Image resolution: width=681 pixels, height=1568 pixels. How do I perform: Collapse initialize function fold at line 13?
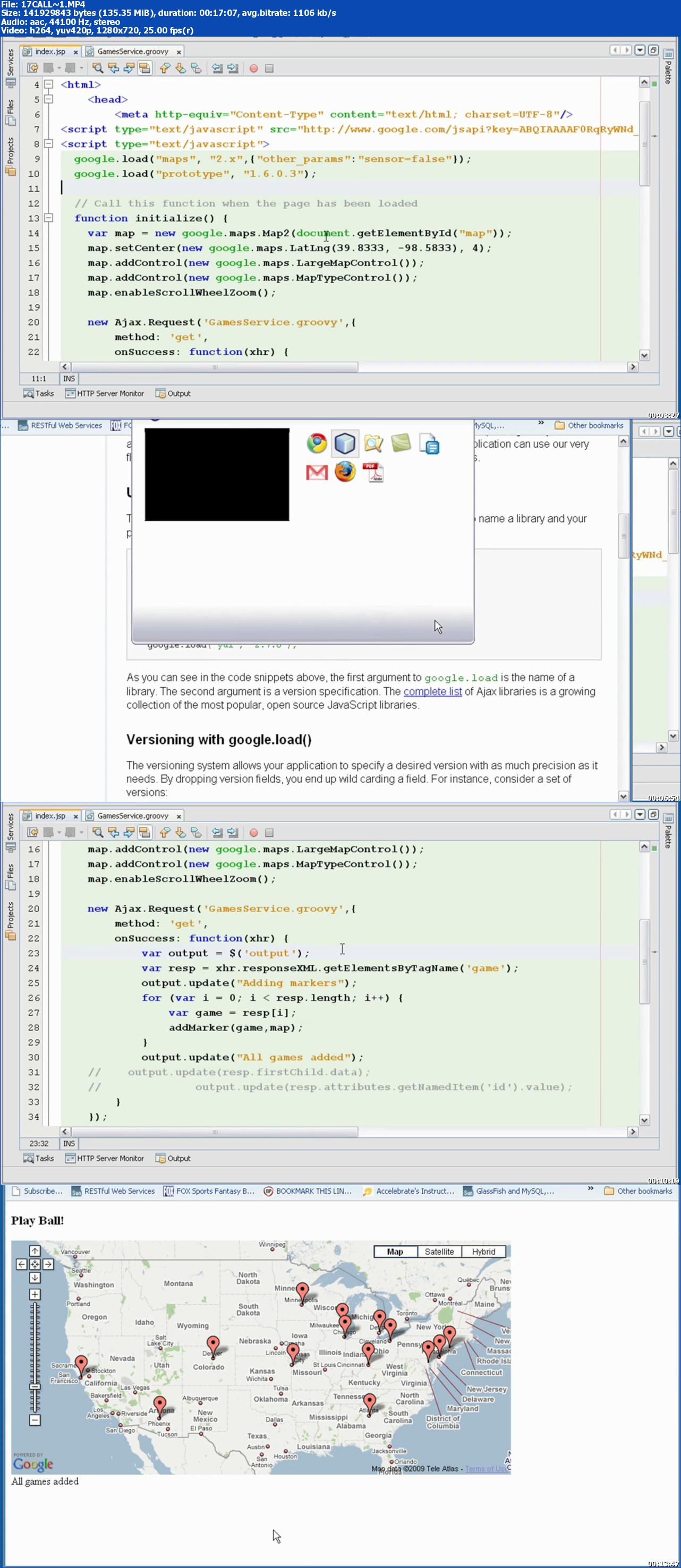pos(49,218)
